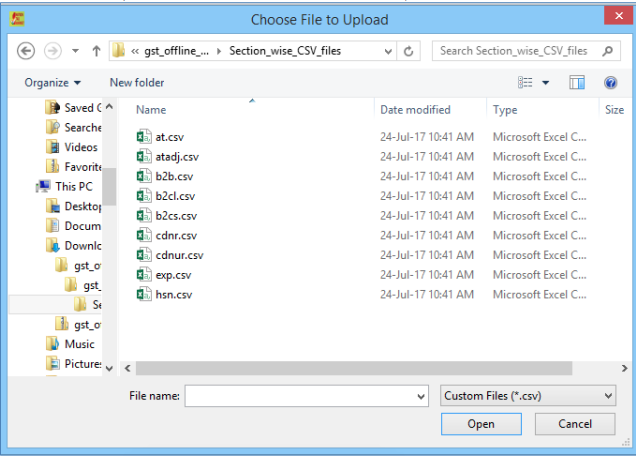636x456 pixels.
Task: Open Desktop in the navigation pane
Action: pyautogui.click(x=74, y=206)
